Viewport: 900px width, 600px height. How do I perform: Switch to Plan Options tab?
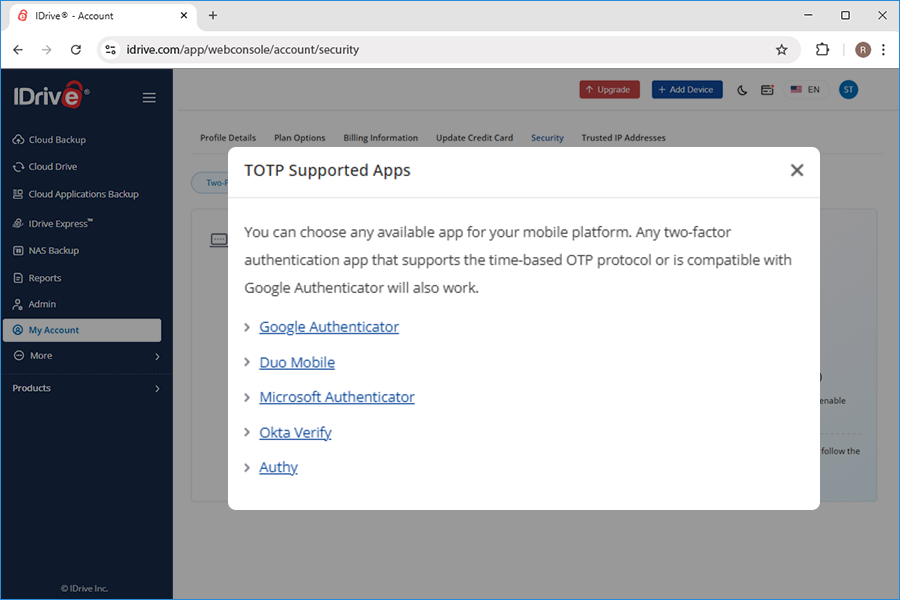click(300, 138)
